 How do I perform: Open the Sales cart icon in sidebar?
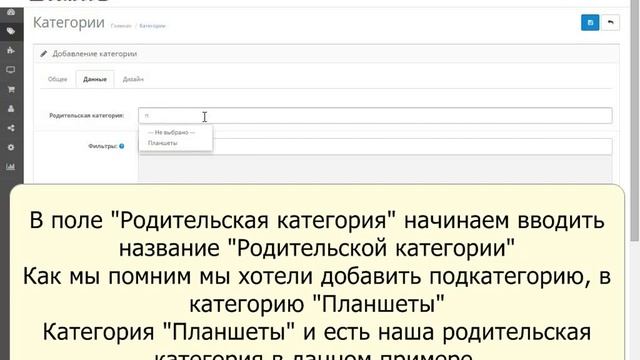pyautogui.click(x=11, y=89)
